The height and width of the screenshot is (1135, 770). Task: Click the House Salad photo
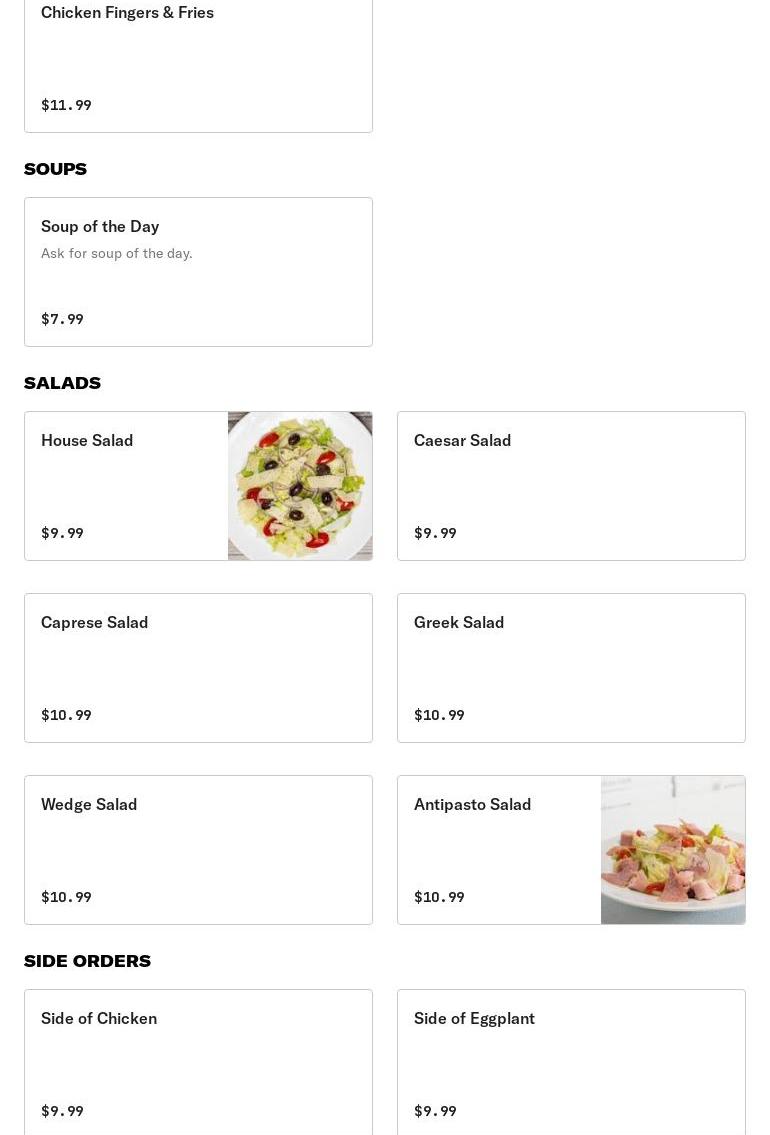[x=300, y=486]
